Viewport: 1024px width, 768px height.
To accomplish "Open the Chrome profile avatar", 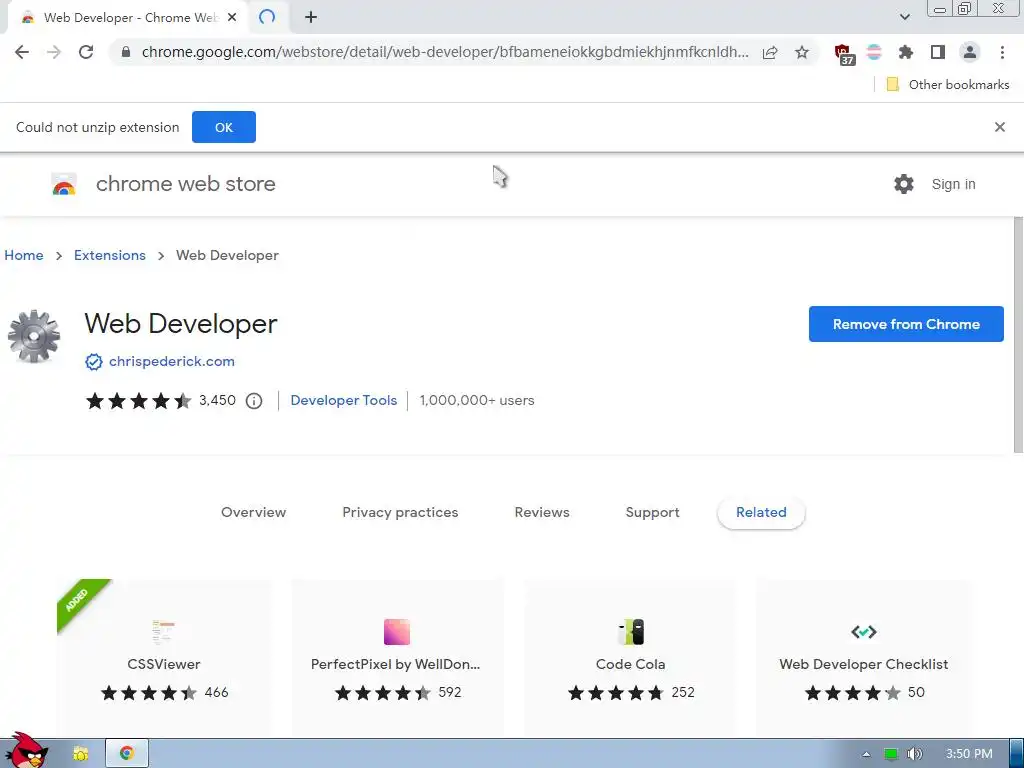I will point(970,52).
